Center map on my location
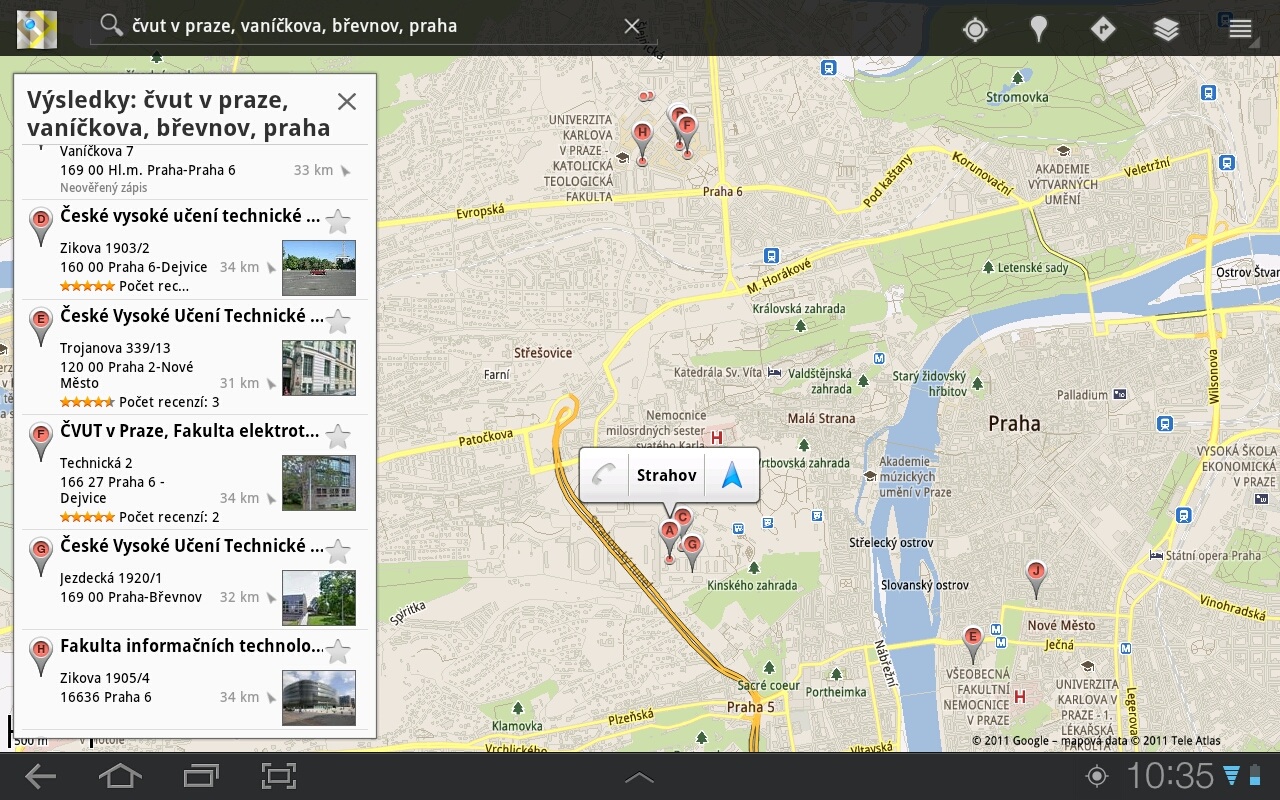1280x800 pixels. coord(975,29)
